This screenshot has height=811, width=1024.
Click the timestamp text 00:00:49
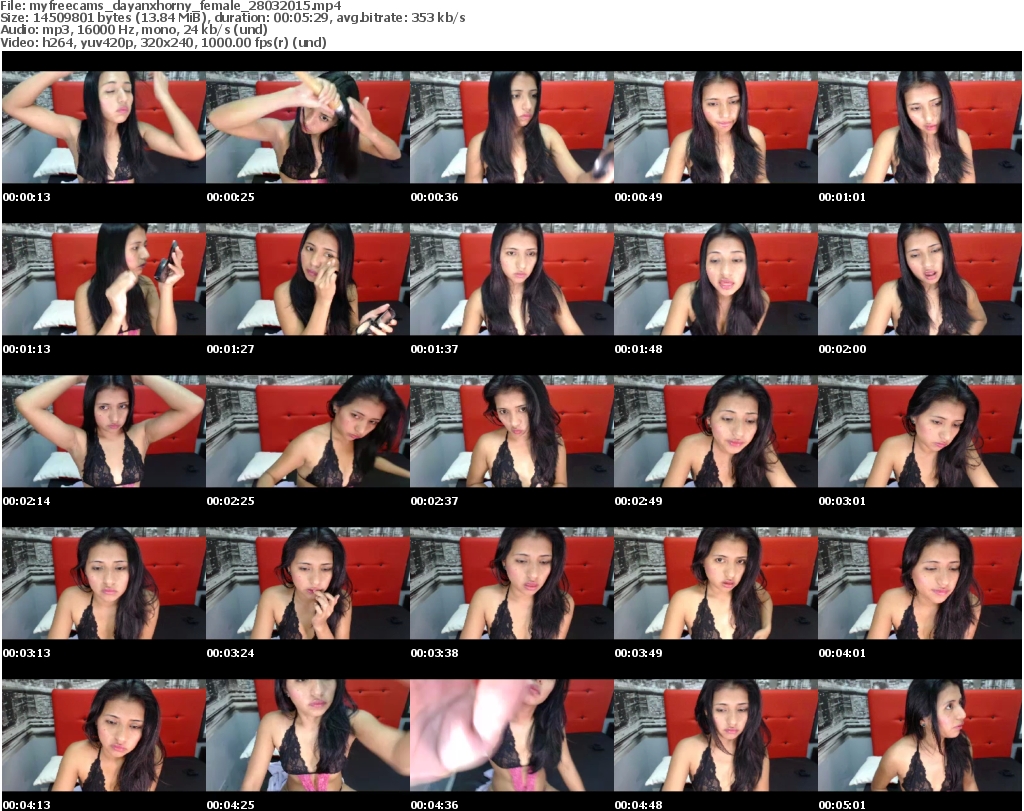tap(639, 197)
